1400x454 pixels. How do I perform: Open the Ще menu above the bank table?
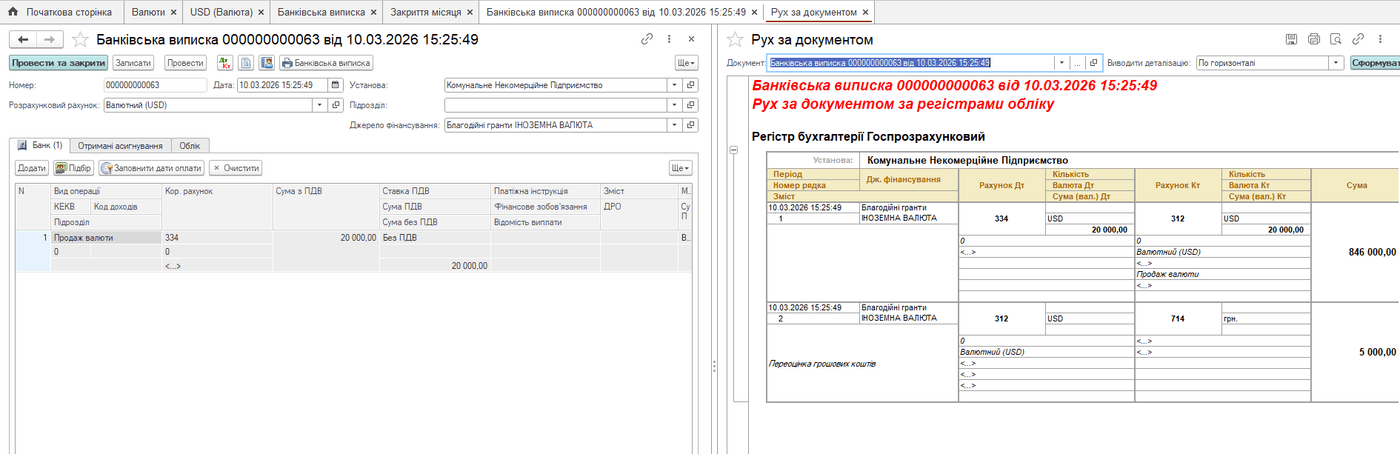(x=680, y=168)
